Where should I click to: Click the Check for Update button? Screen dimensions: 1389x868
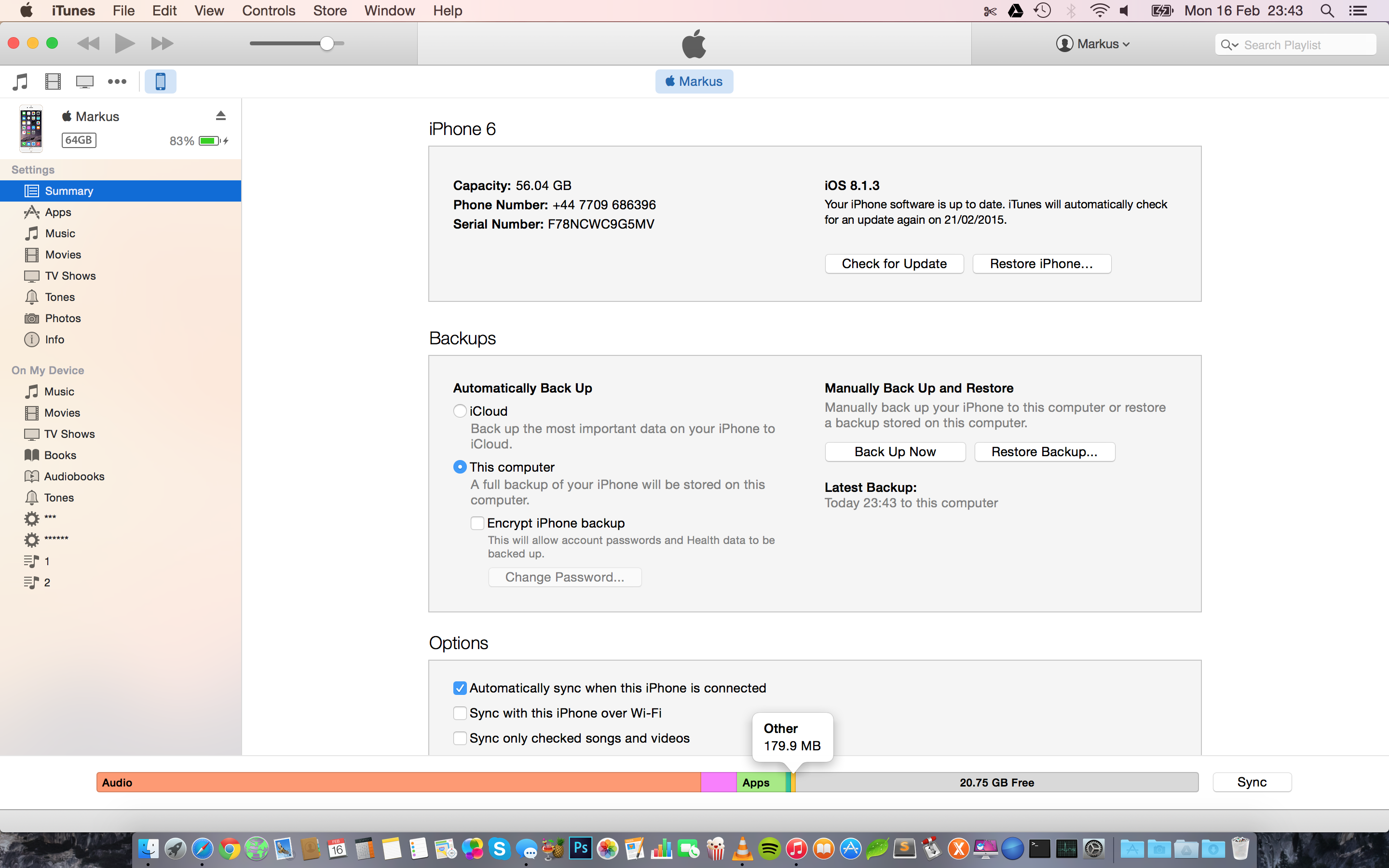click(894, 263)
